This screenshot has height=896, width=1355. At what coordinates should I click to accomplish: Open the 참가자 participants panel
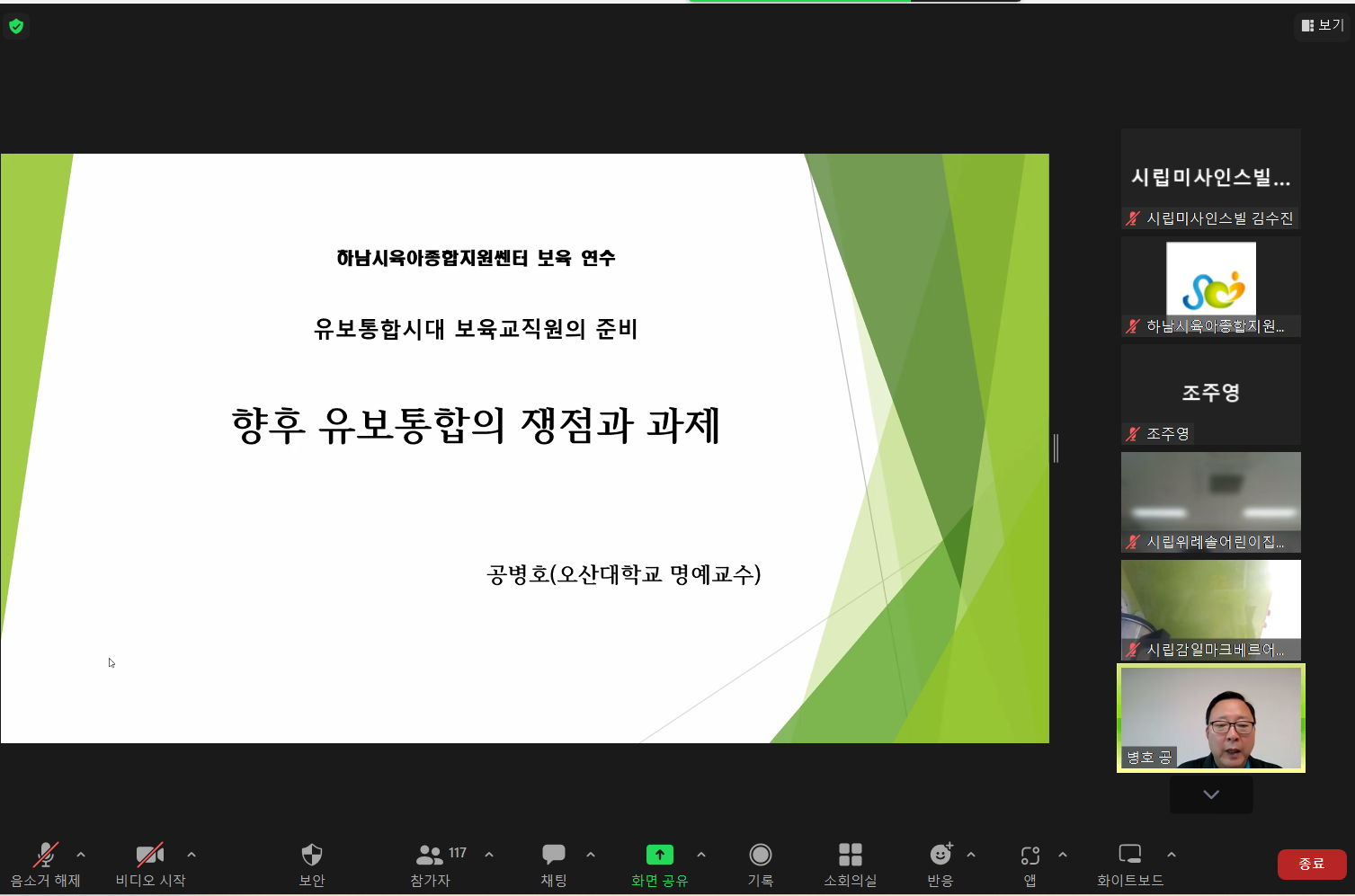tap(430, 855)
